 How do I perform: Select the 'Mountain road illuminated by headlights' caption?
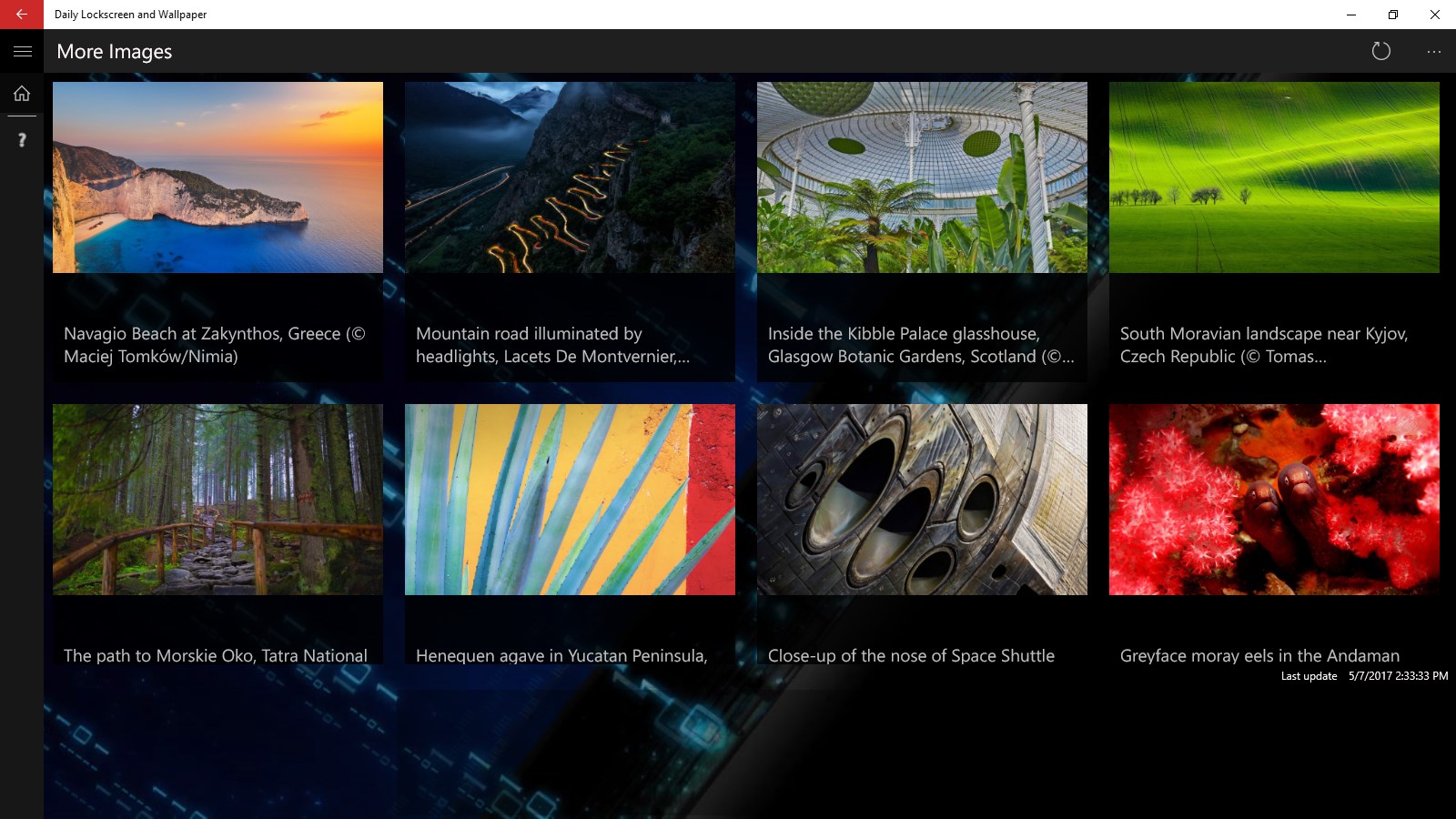pos(552,345)
